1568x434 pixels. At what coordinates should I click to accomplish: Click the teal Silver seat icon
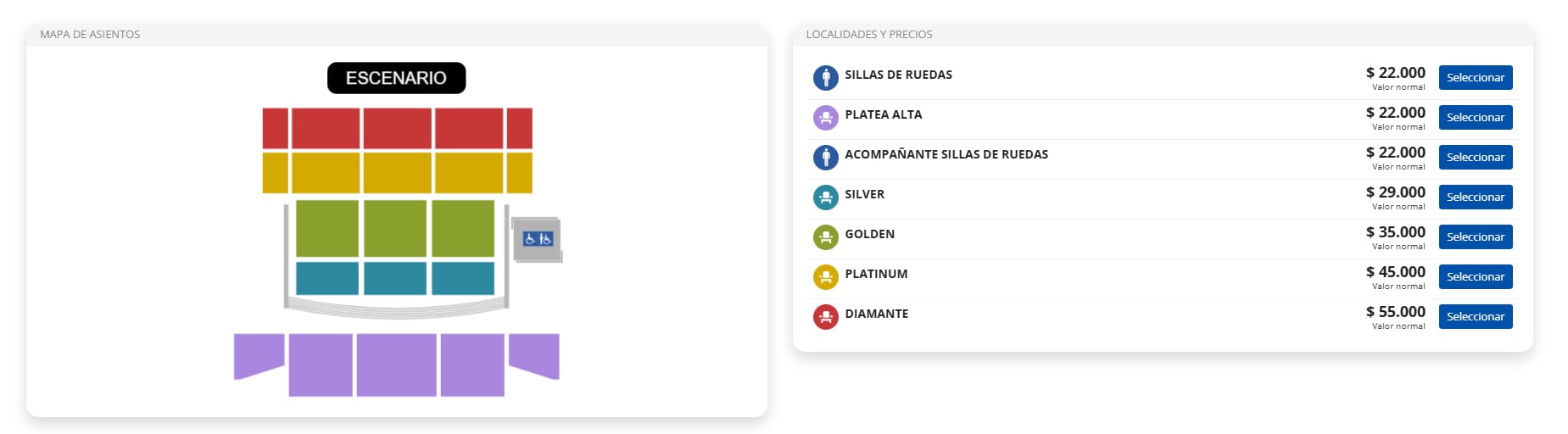(x=825, y=198)
